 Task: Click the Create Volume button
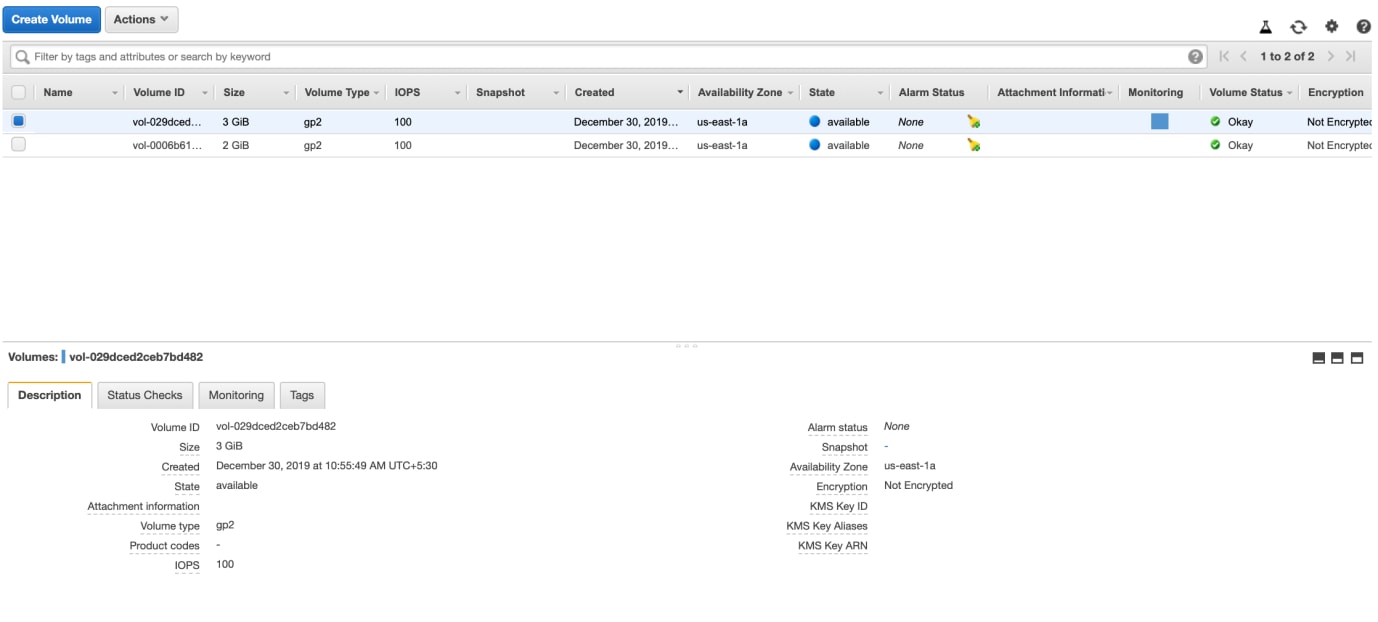pos(51,18)
